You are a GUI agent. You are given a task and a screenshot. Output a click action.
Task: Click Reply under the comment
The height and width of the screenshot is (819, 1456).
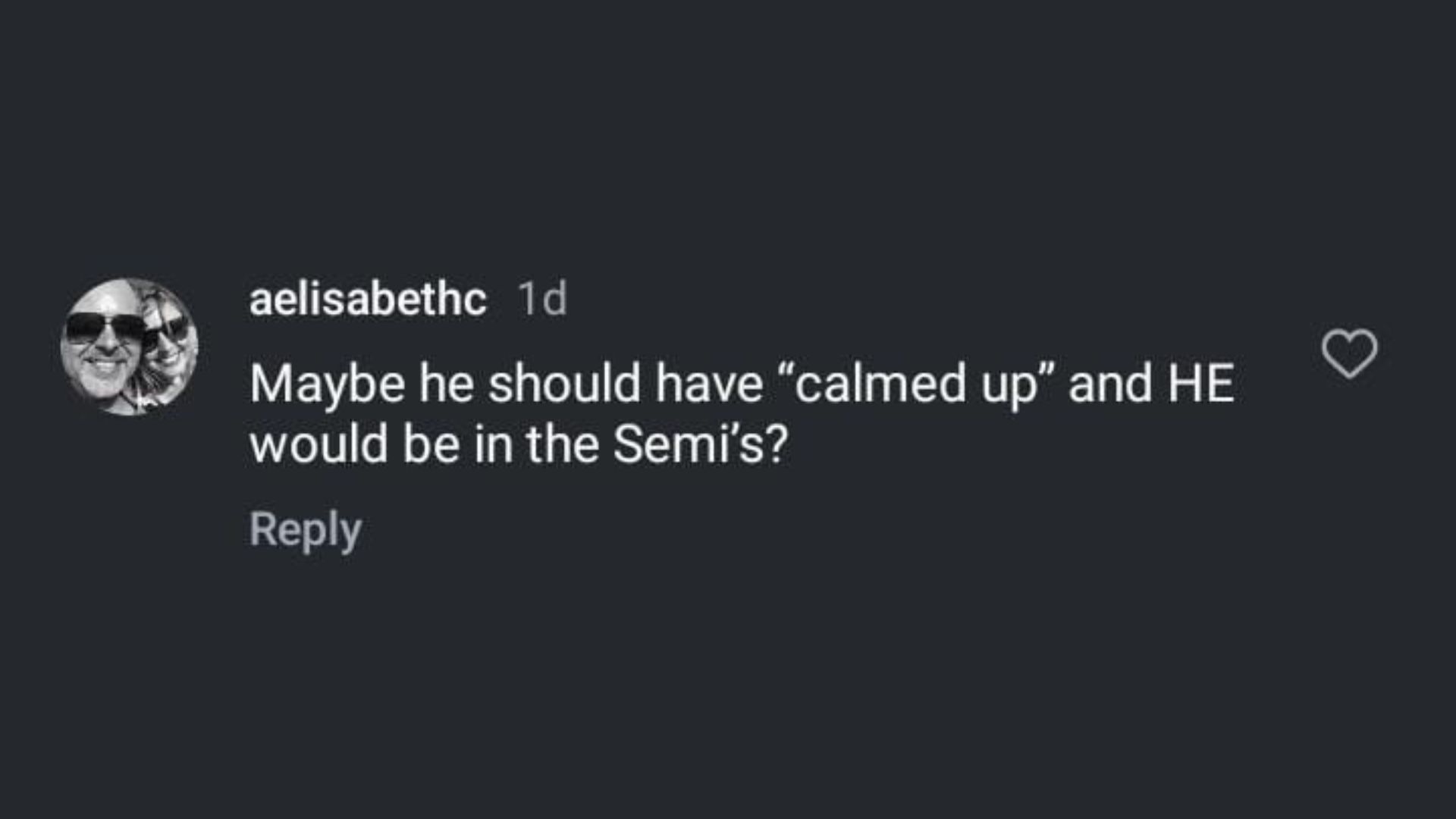point(305,529)
